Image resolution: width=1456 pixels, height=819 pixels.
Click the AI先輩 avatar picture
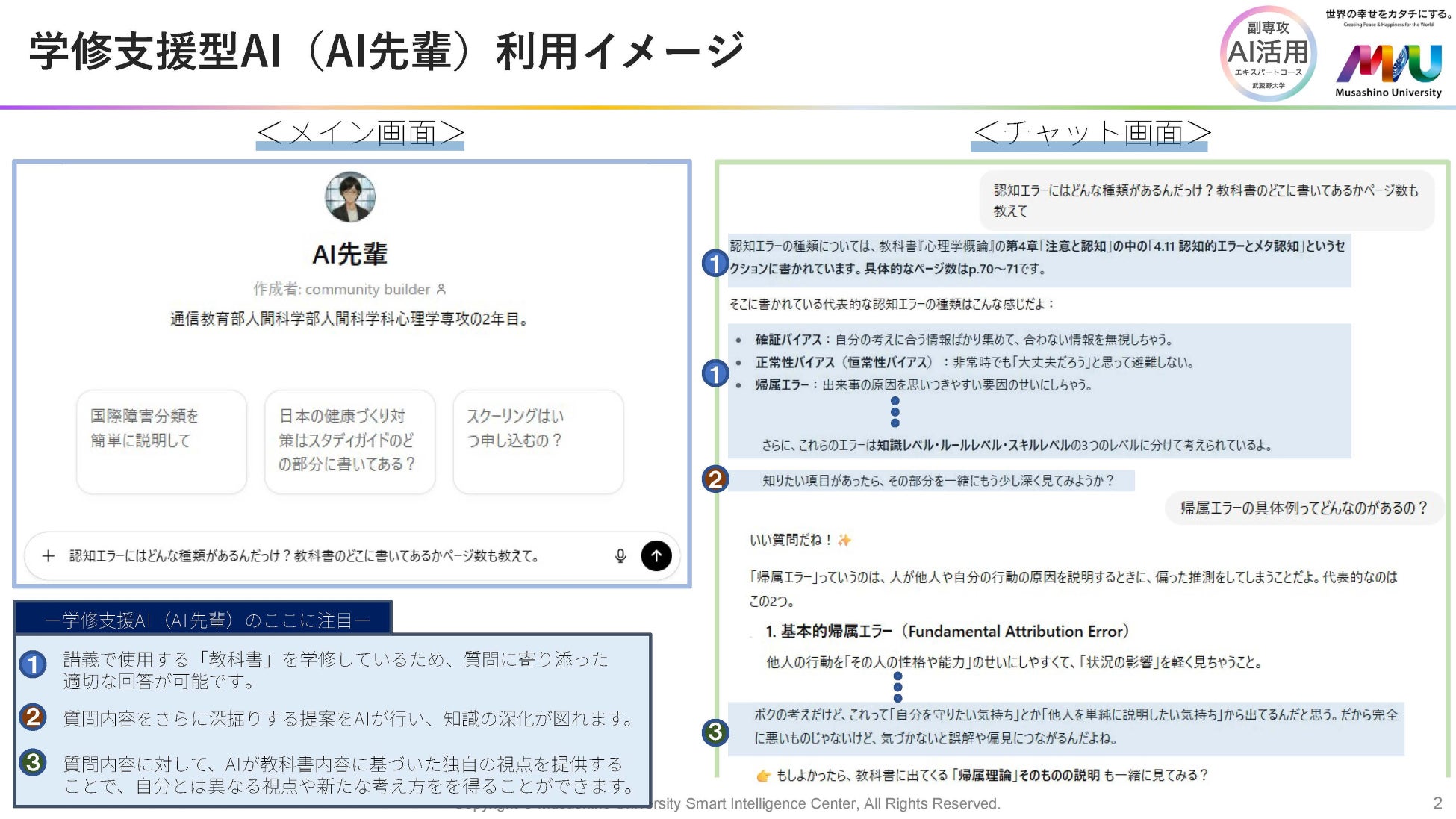350,197
